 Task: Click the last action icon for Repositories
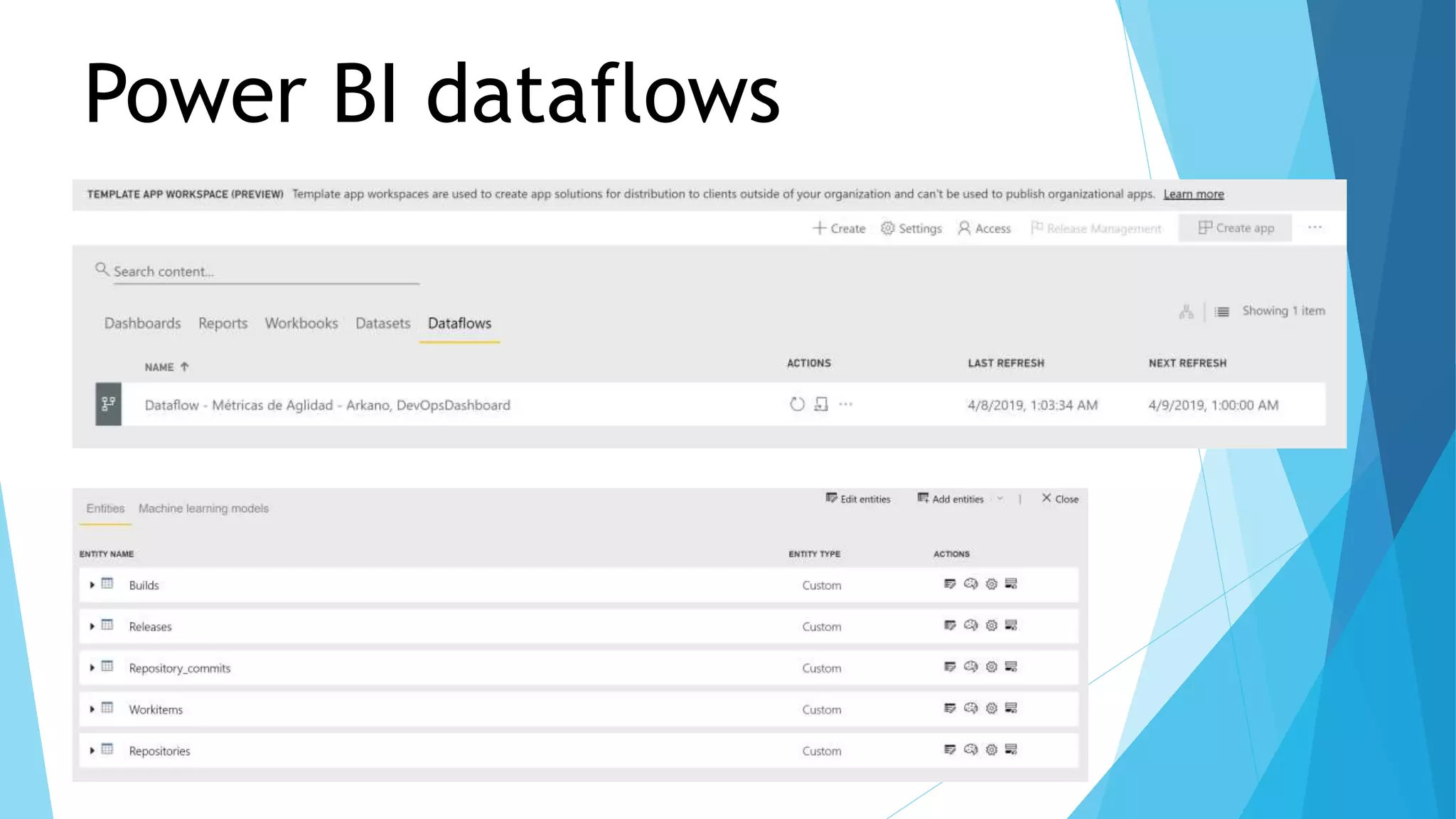1012,749
